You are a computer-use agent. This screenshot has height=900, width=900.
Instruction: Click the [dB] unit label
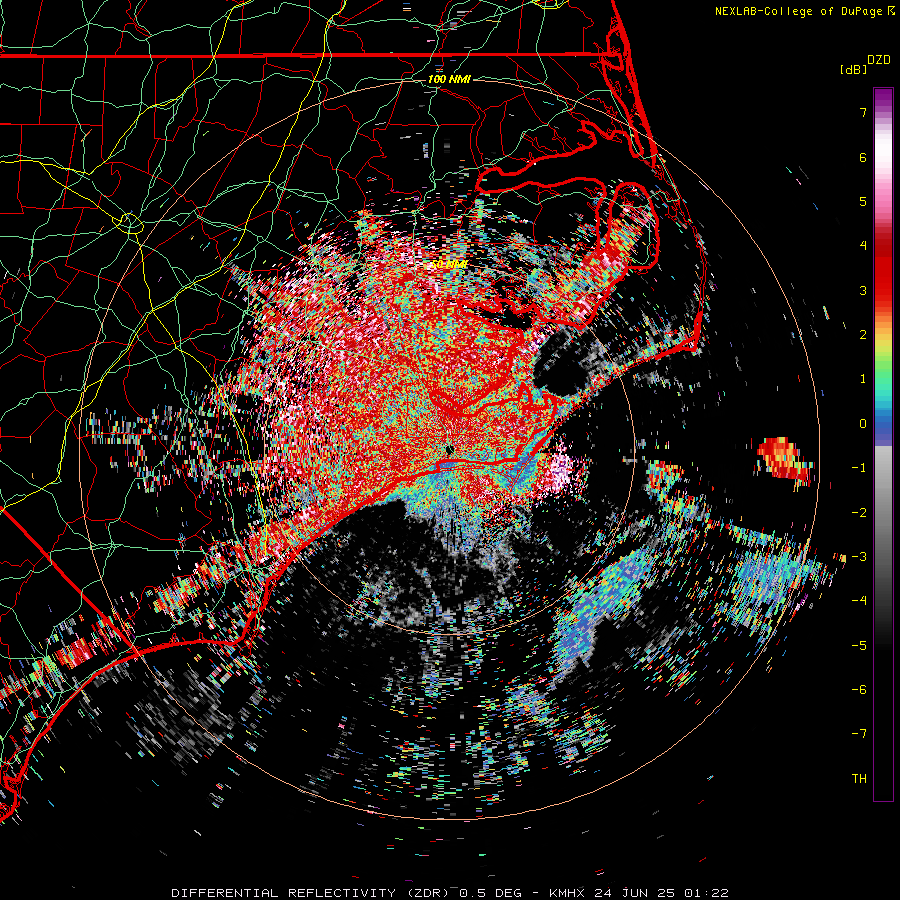[x=854, y=69]
